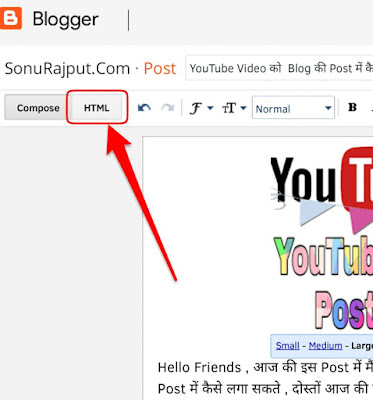Viewport: 373px width, 400px height.
Task: Click the colorful YouTube text graphic
Action: pos(323,256)
